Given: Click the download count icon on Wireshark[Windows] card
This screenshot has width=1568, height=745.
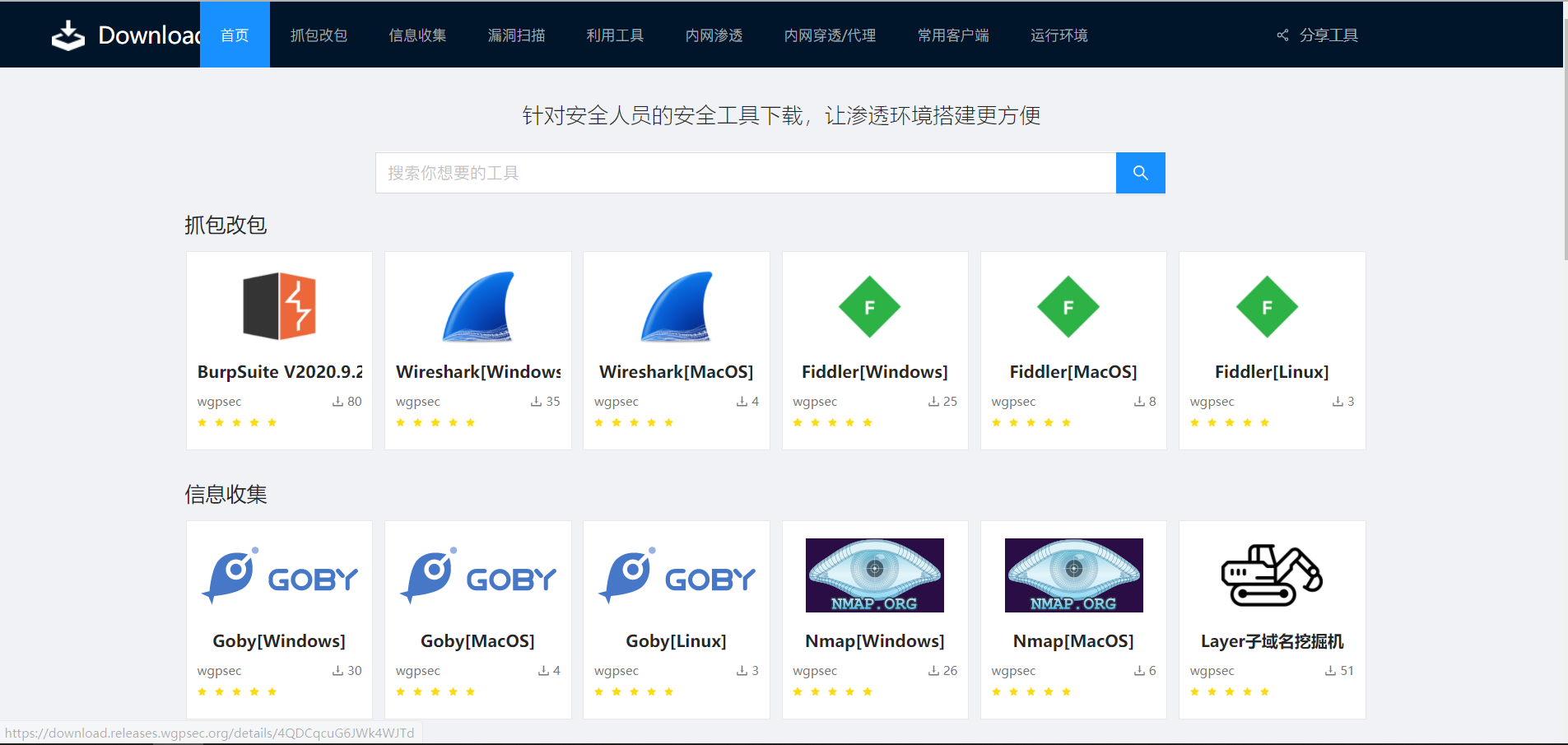Looking at the screenshot, I should coord(536,402).
